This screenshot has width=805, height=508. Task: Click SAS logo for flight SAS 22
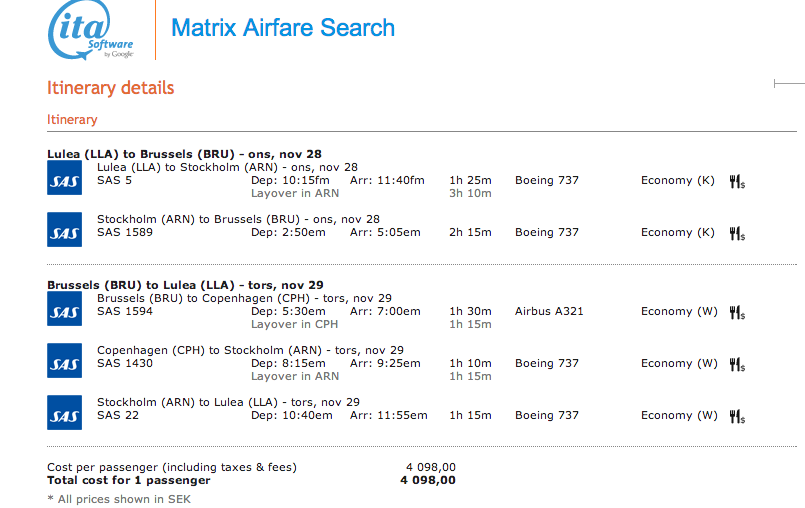[64, 412]
